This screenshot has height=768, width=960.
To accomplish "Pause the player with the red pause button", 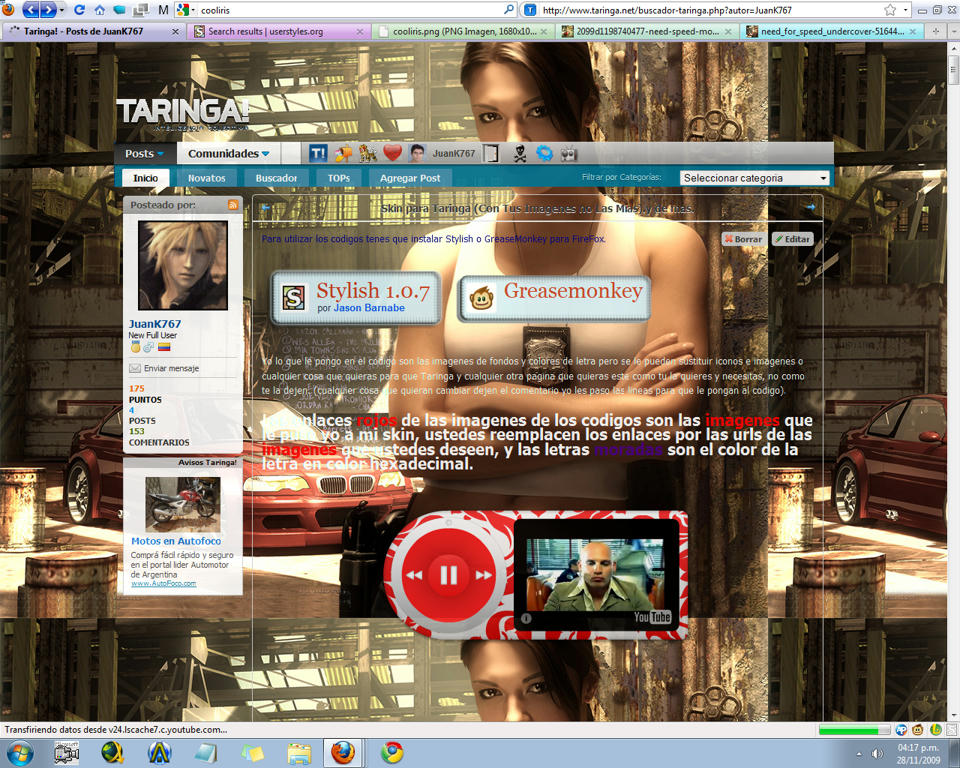I will tap(449, 574).
